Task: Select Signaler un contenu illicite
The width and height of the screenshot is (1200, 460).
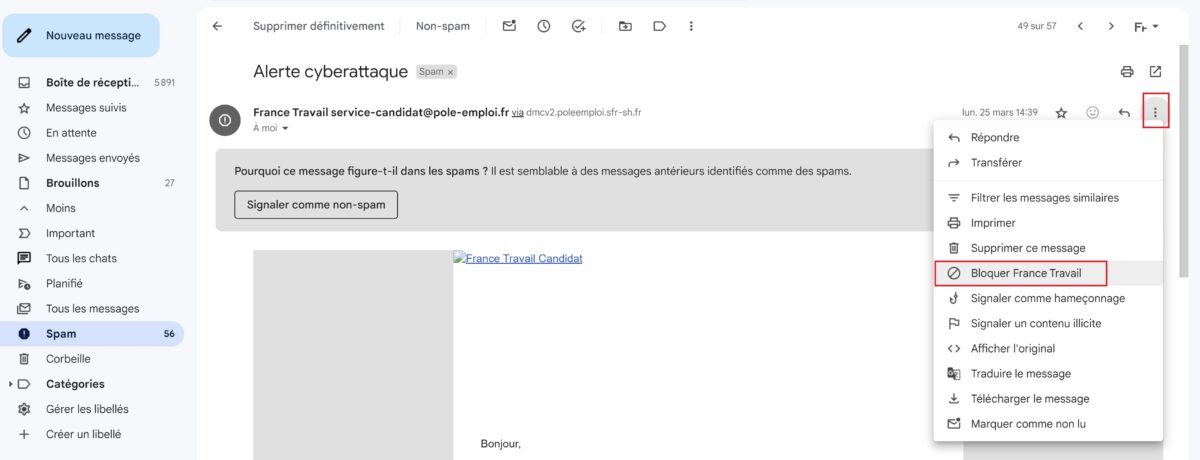Action: pos(1048,323)
